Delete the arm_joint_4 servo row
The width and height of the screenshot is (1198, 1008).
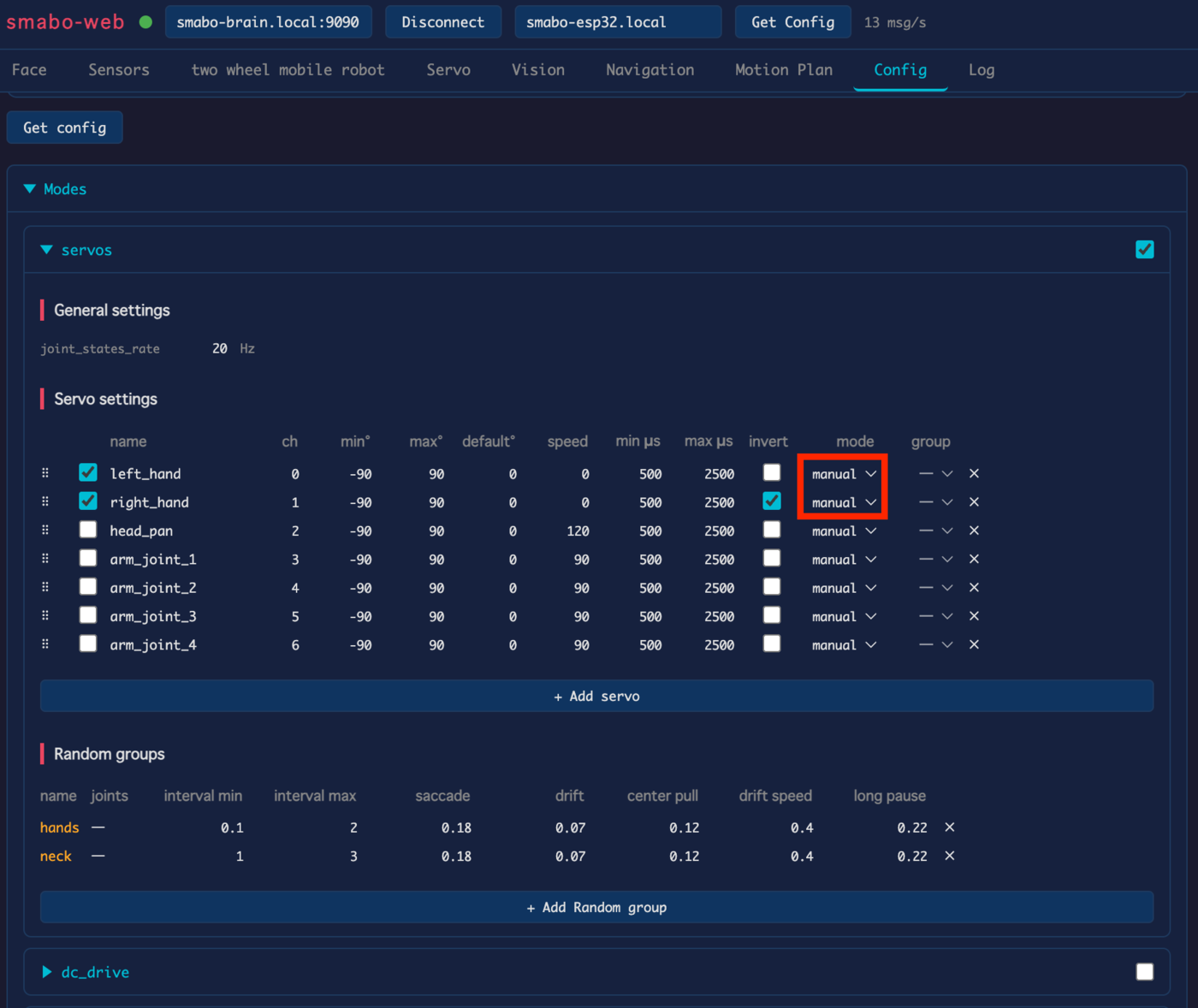(x=974, y=644)
